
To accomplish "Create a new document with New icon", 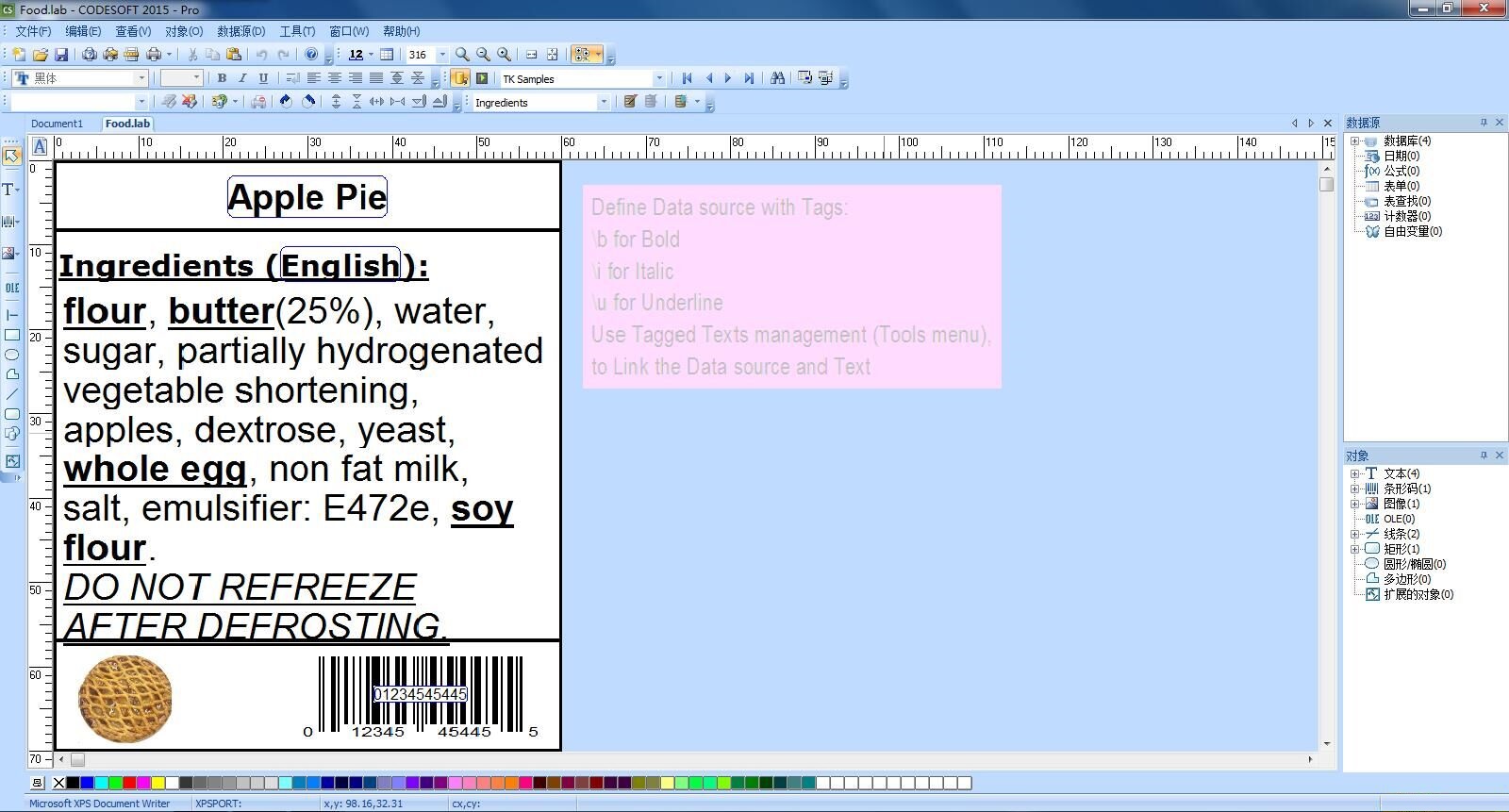I will coord(19,55).
